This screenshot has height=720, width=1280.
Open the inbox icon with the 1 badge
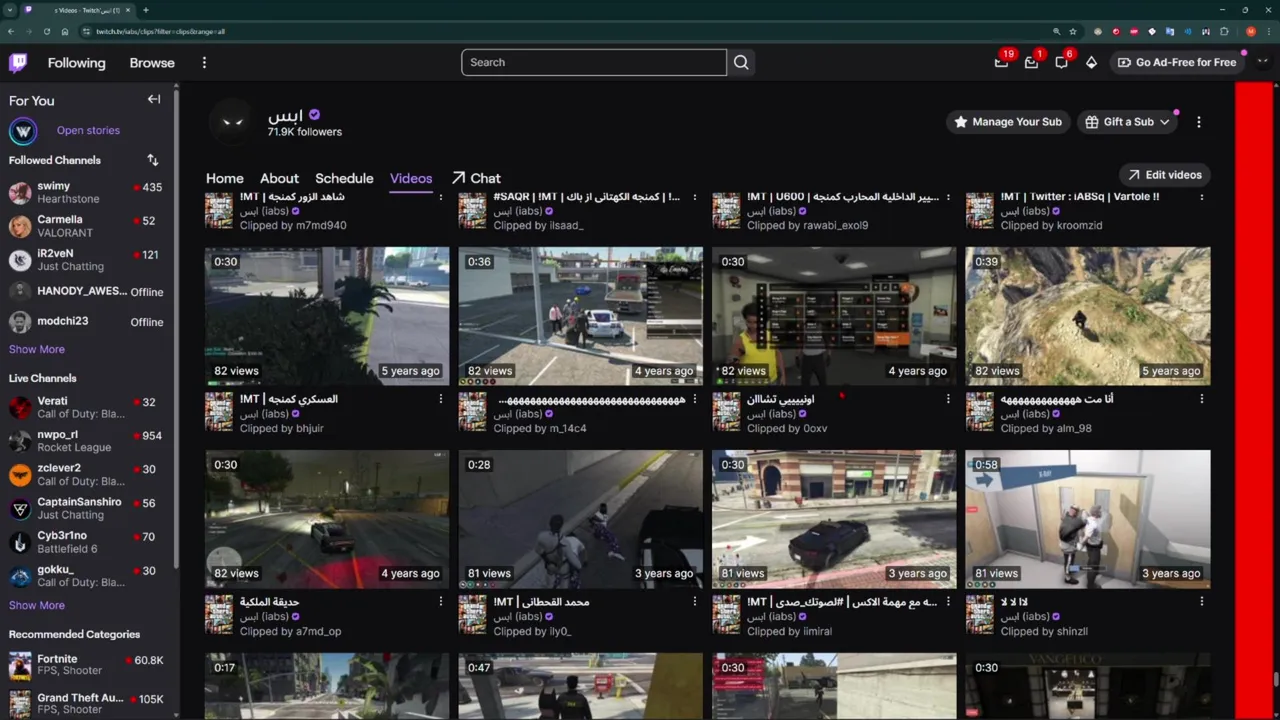1032,62
